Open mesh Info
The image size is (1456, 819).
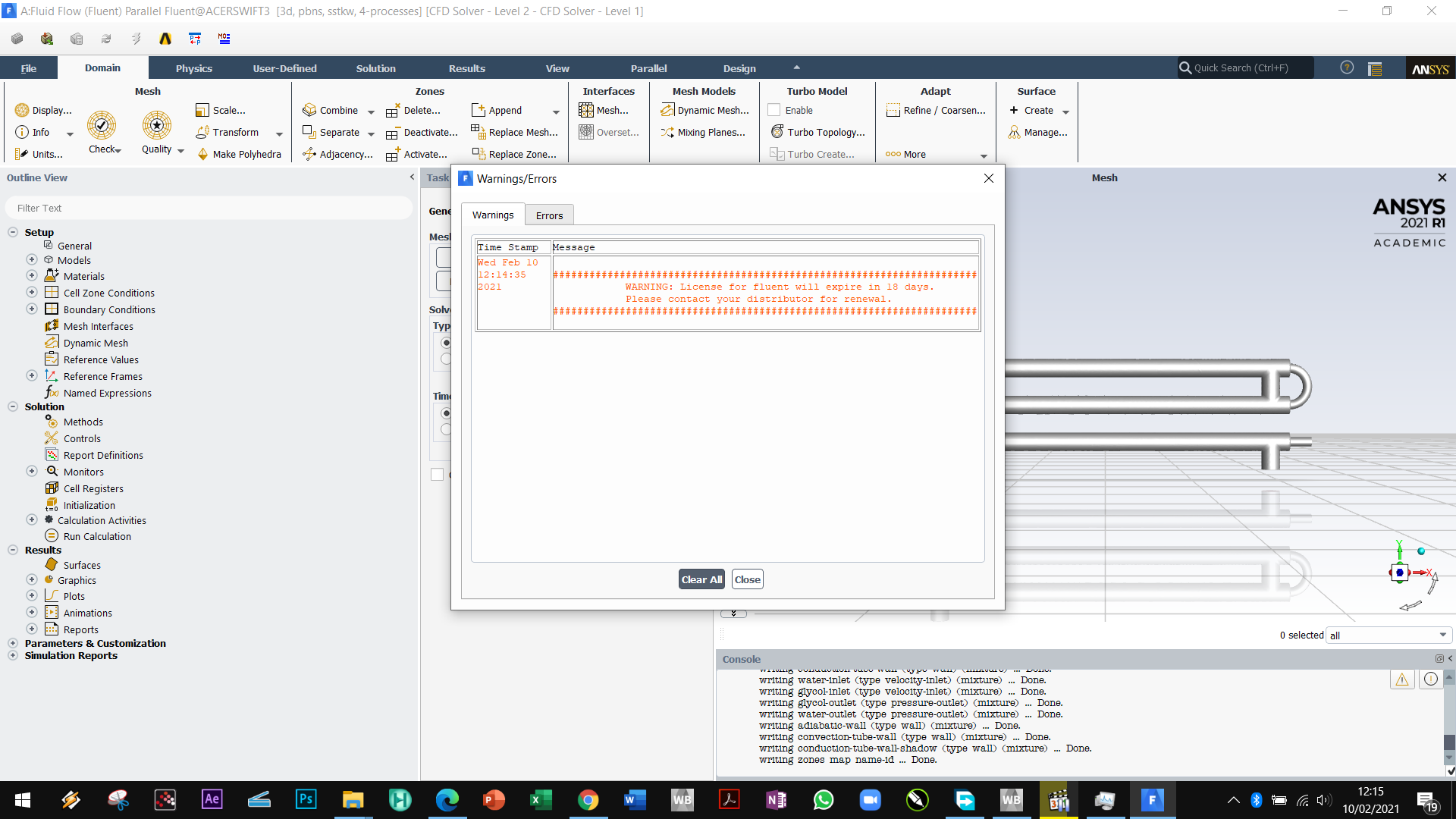[33, 132]
